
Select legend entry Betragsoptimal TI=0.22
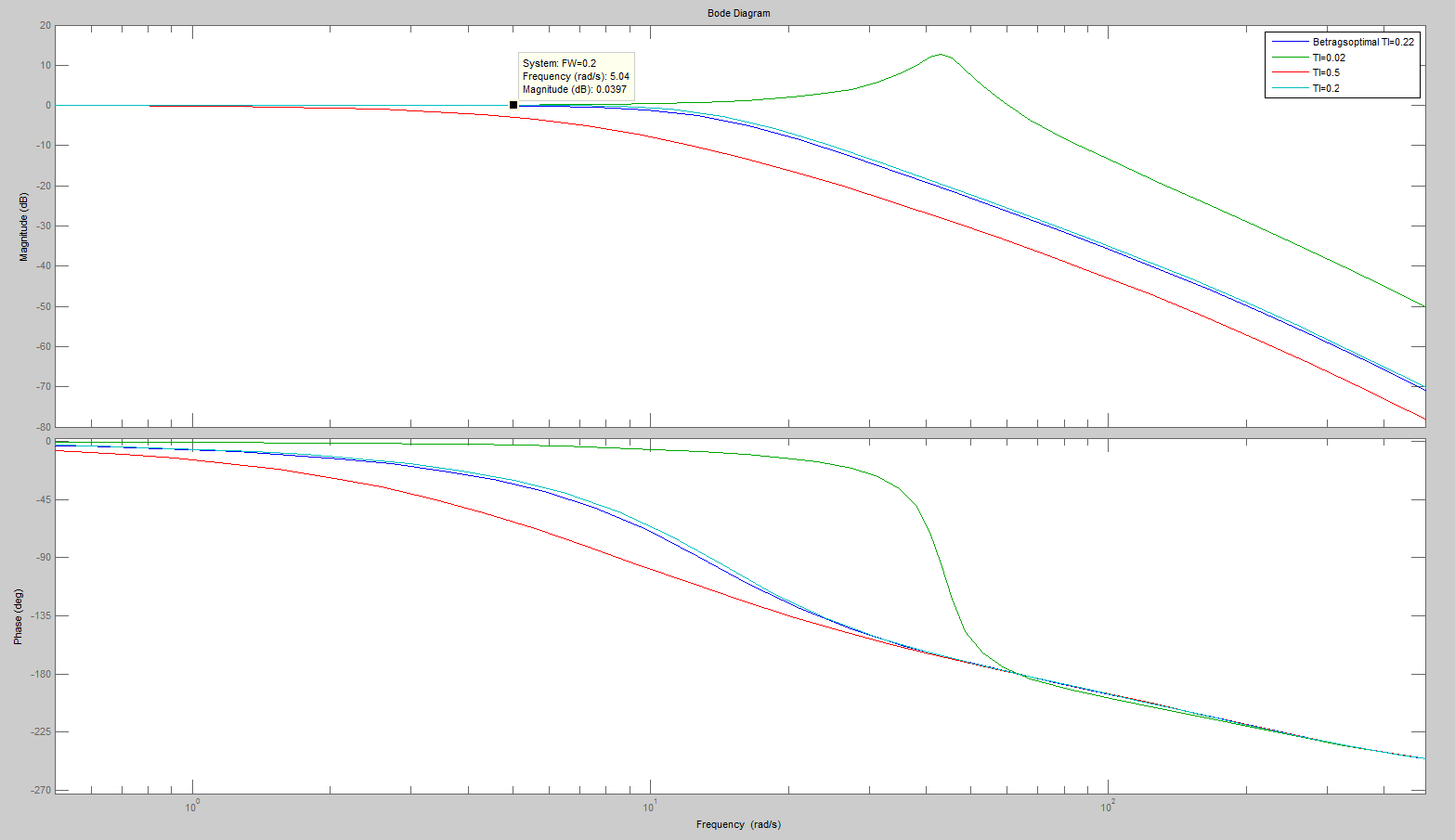[x=1362, y=42]
